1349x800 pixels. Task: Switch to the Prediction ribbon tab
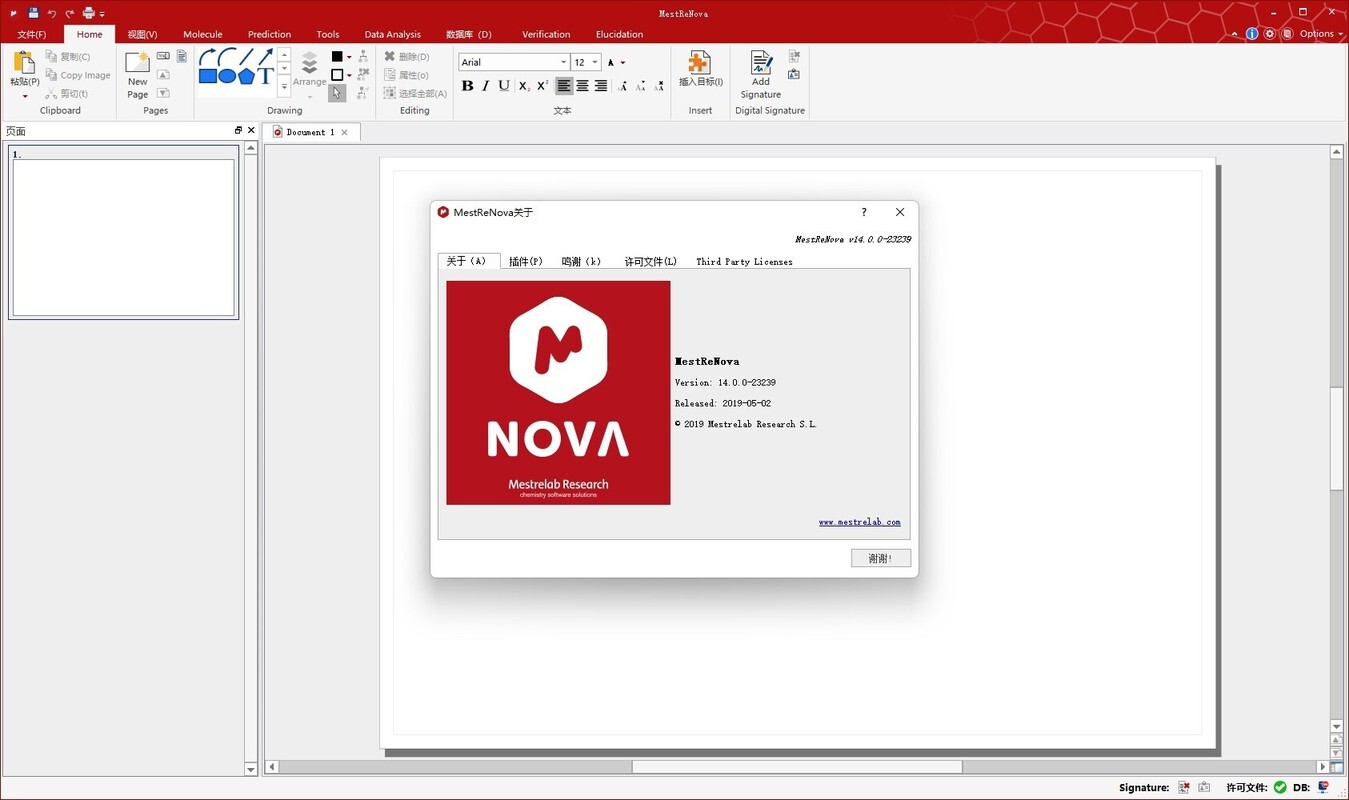click(269, 34)
